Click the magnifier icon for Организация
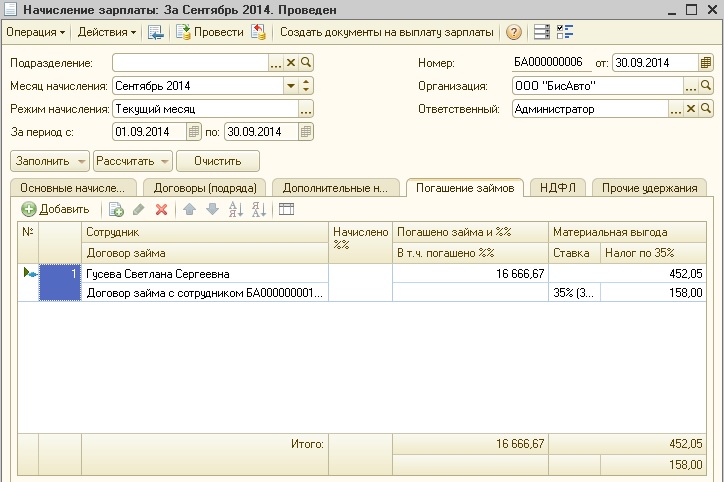724x482 pixels. [x=706, y=85]
